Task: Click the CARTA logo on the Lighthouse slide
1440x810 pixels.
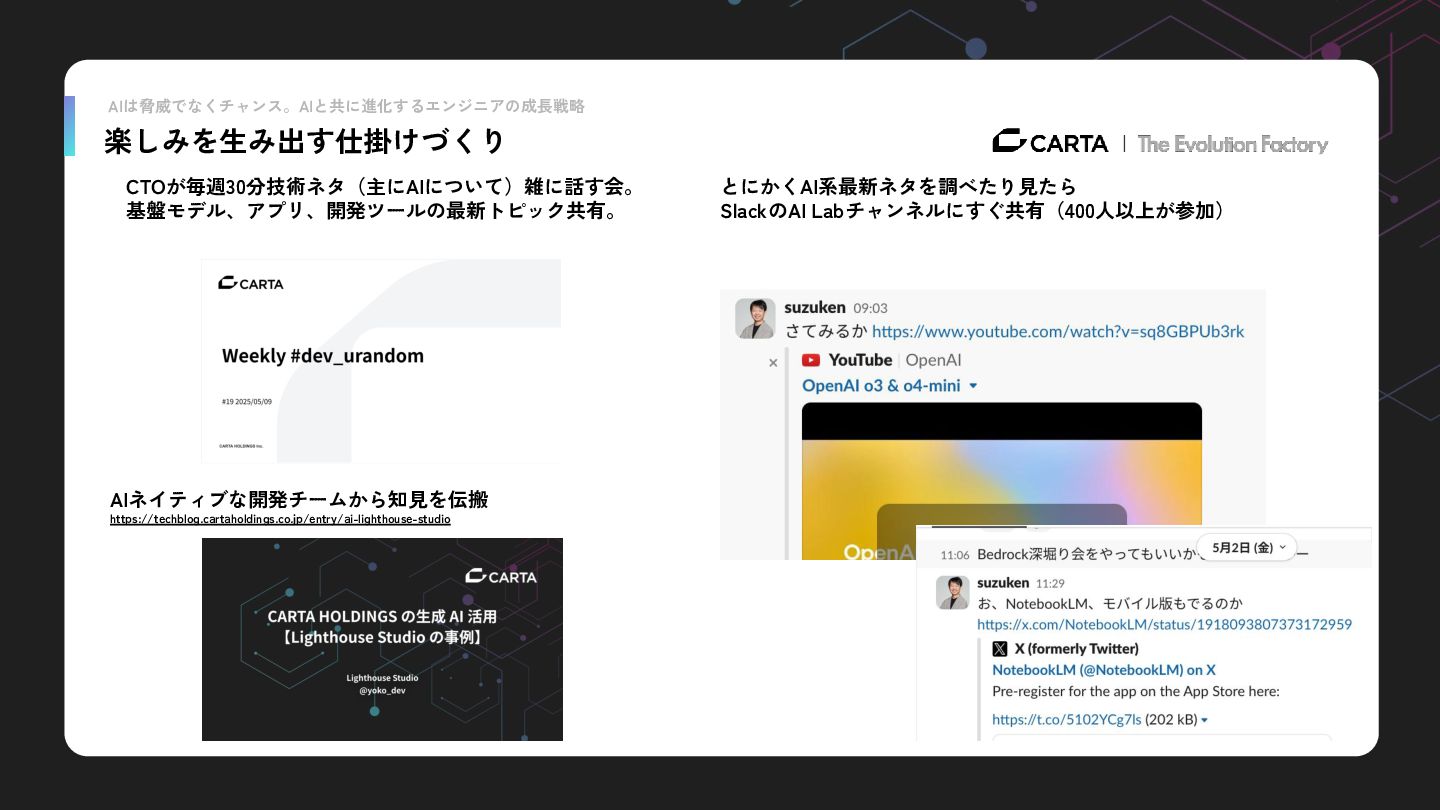Action: click(x=501, y=576)
